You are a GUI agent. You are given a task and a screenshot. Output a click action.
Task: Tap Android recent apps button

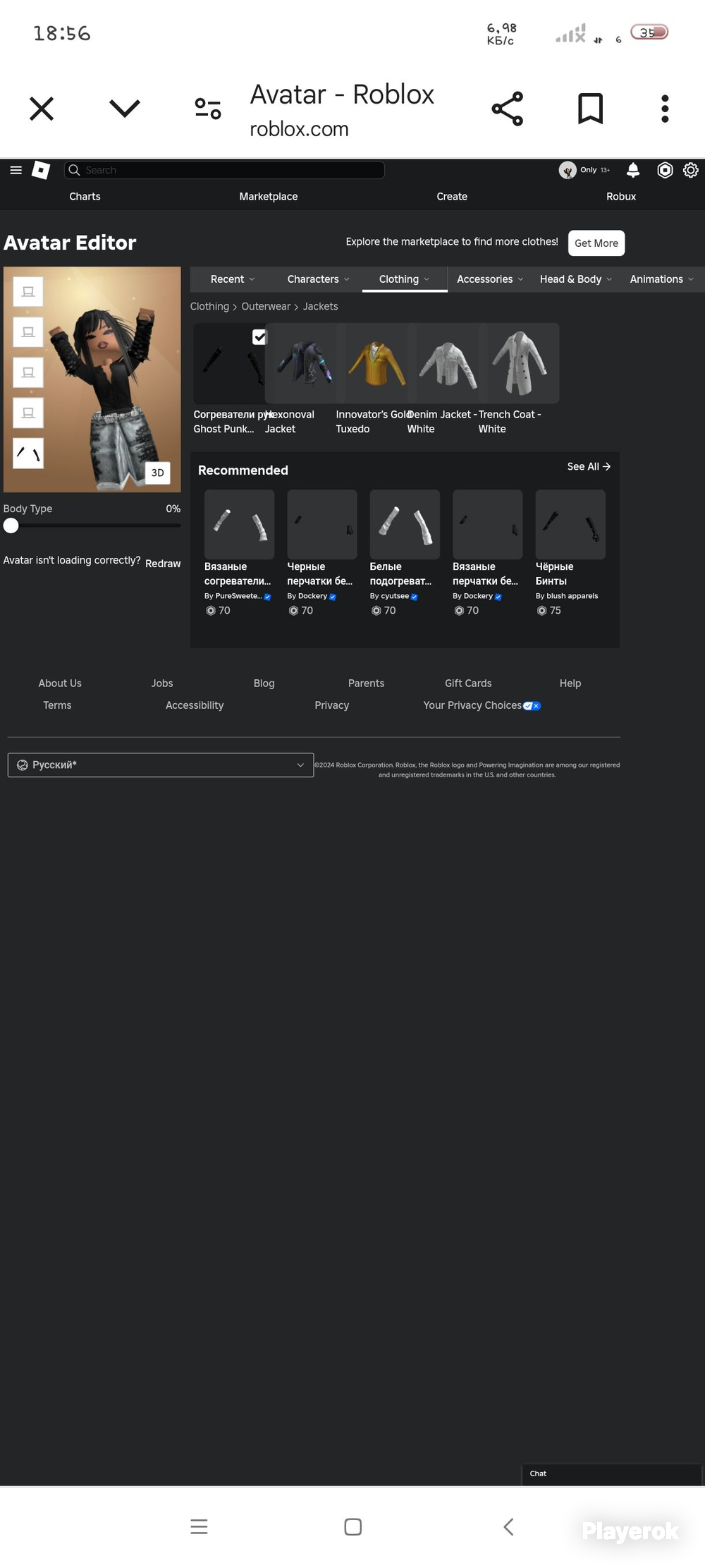click(199, 1527)
